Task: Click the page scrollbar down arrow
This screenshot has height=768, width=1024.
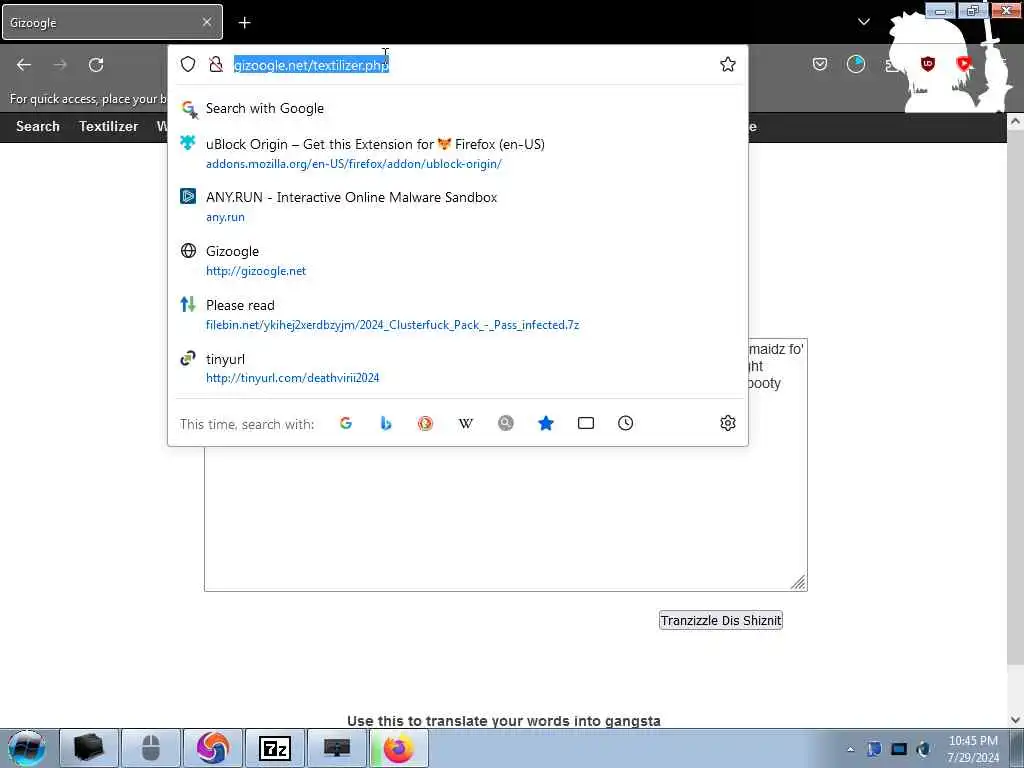Action: [x=1016, y=720]
